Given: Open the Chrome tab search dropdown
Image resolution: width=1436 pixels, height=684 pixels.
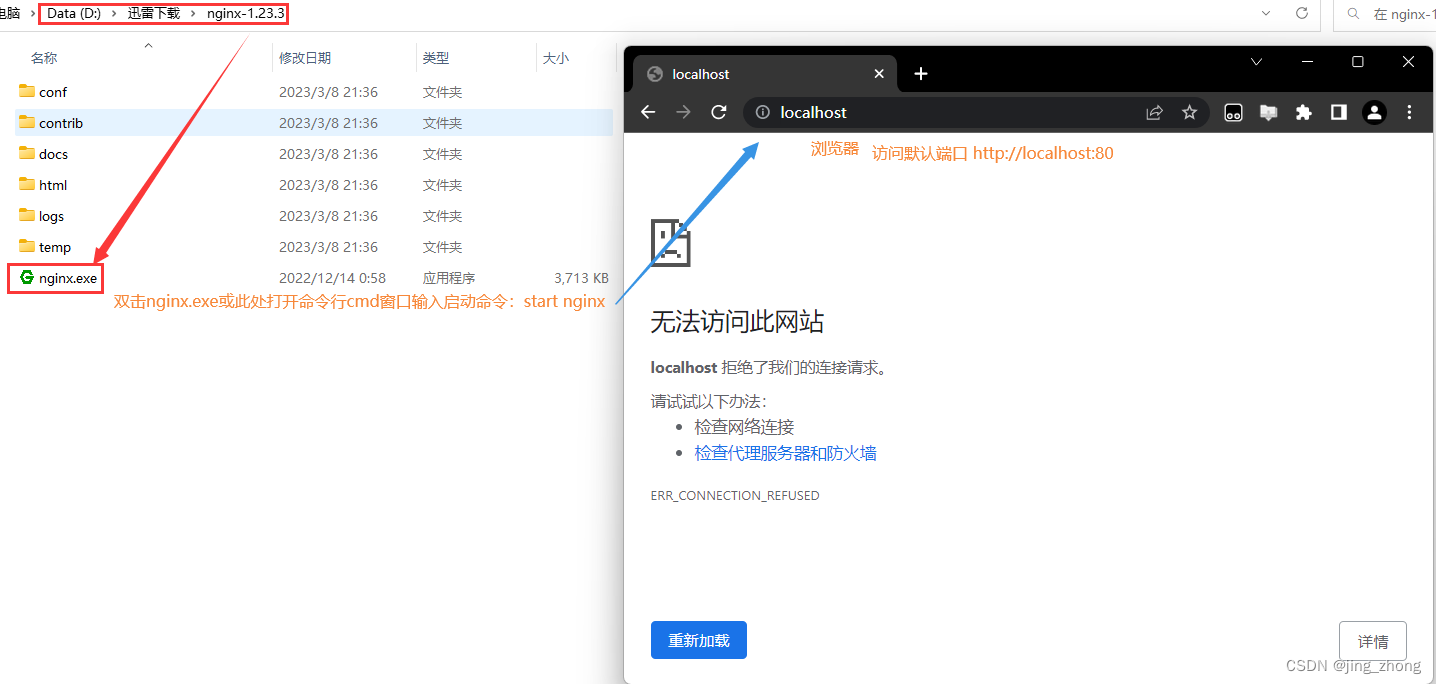Looking at the screenshot, I should (x=1257, y=62).
